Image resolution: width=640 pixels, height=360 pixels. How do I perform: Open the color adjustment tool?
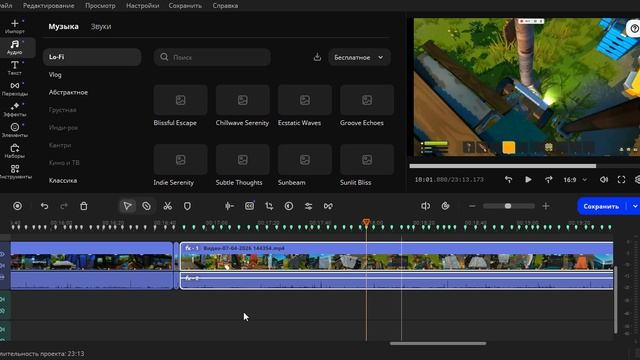coord(289,206)
